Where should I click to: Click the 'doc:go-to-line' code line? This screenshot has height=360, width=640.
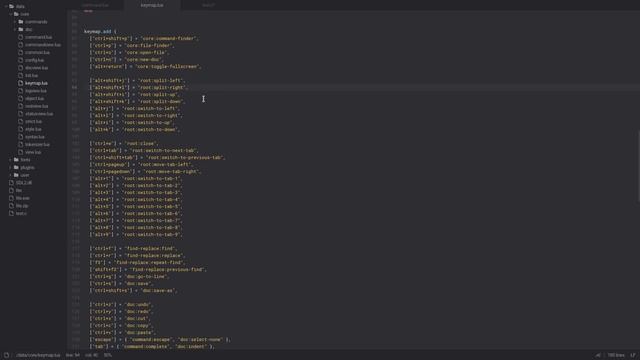tap(129, 277)
